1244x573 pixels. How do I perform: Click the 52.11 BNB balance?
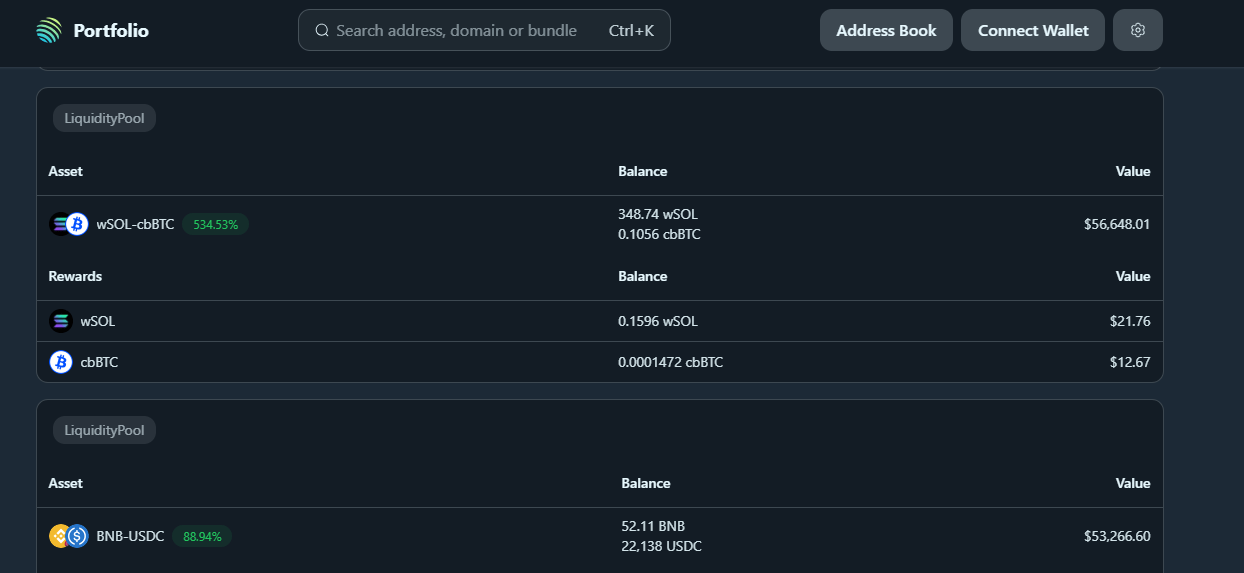[x=653, y=526]
